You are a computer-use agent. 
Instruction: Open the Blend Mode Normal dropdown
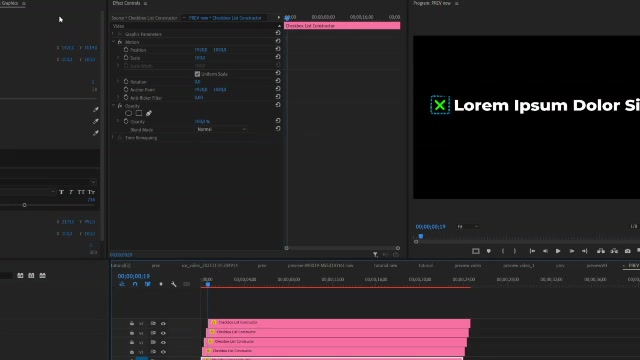[221, 129]
